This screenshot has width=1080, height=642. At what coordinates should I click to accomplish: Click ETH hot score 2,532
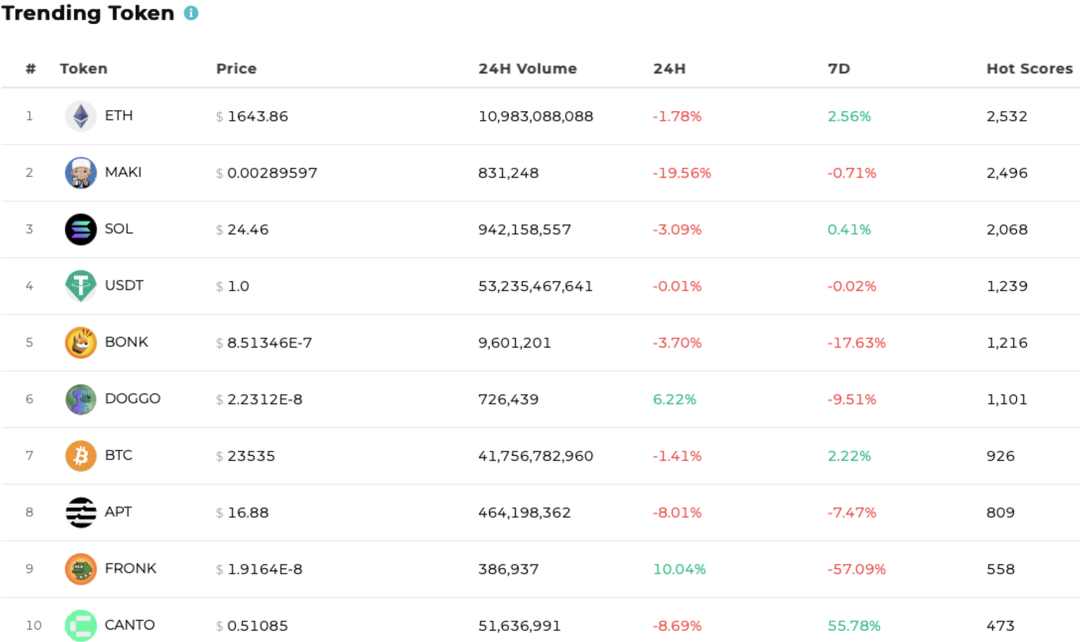click(1006, 116)
